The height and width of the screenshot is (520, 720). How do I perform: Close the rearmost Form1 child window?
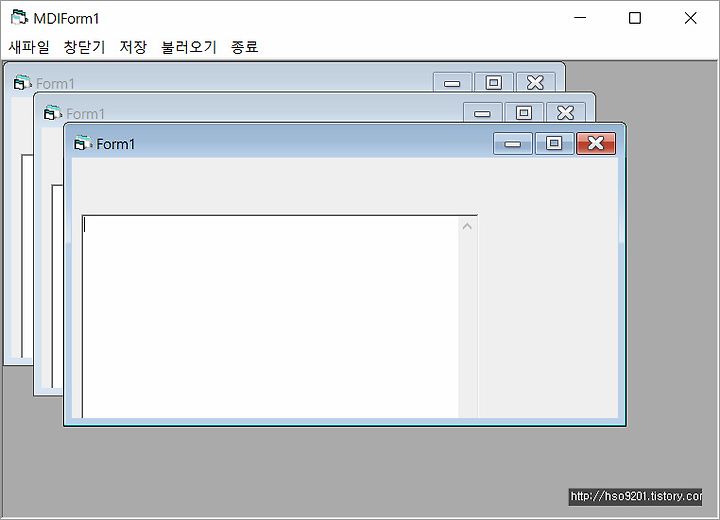click(535, 82)
